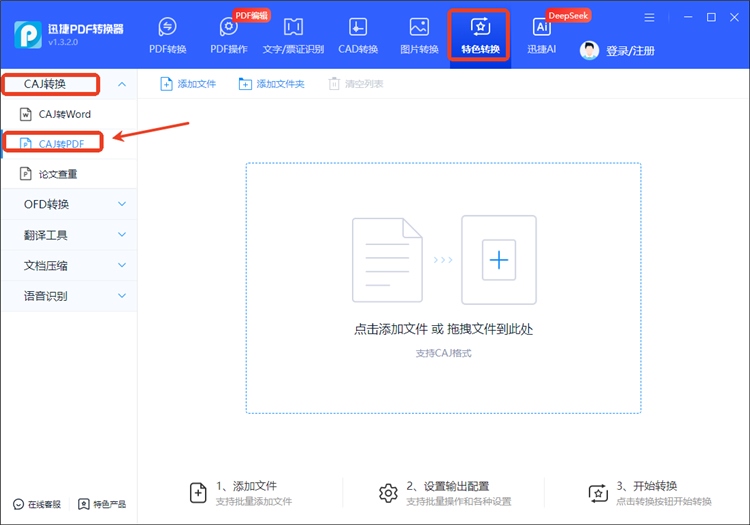This screenshot has height=525, width=750.
Task: Open 在线客服 support link
Action: tap(37, 504)
